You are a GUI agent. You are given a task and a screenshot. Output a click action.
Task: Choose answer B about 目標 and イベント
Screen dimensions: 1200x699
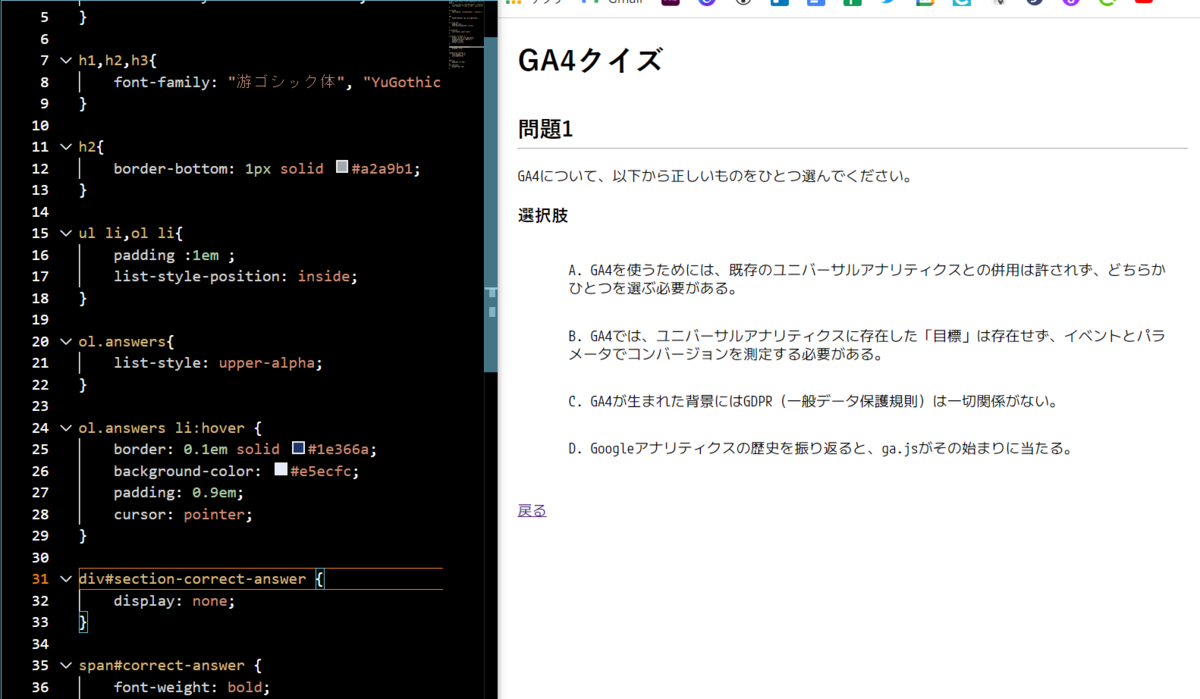(x=866, y=344)
